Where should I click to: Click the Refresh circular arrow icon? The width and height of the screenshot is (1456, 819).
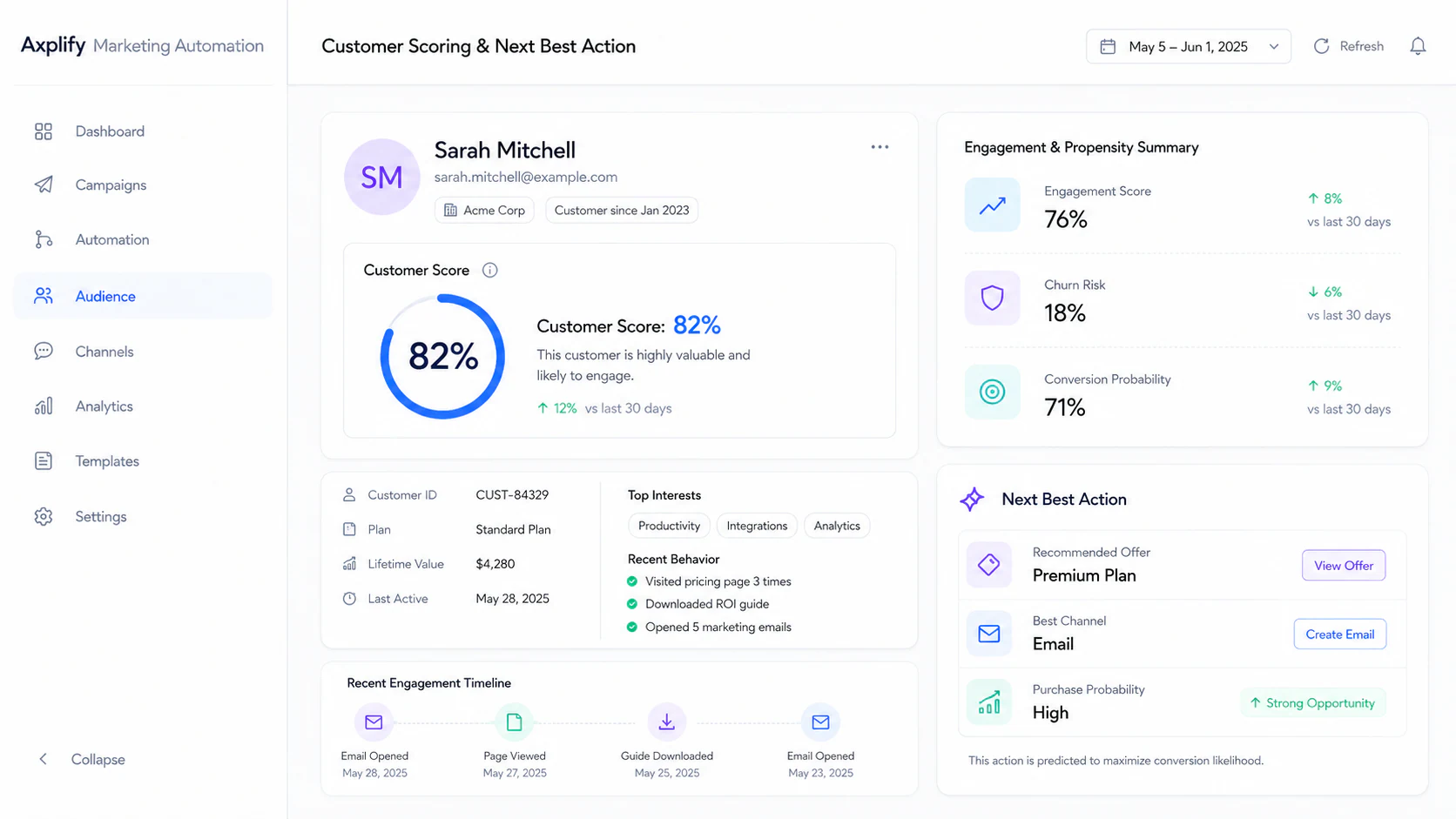(x=1321, y=46)
